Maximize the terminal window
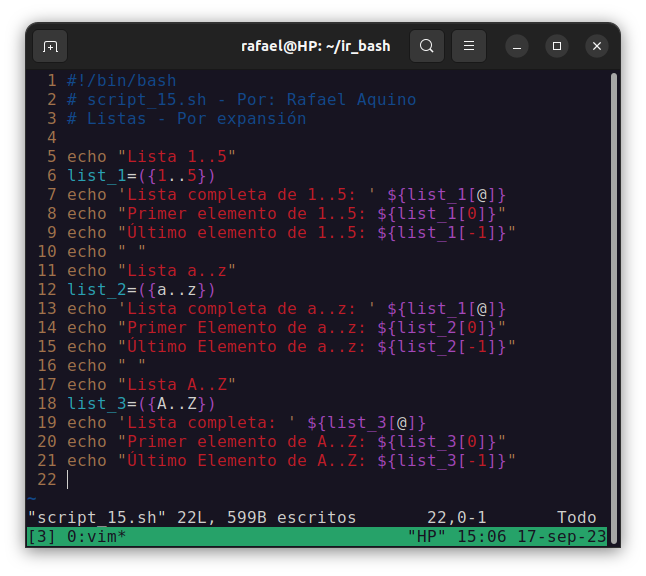 coord(557,46)
